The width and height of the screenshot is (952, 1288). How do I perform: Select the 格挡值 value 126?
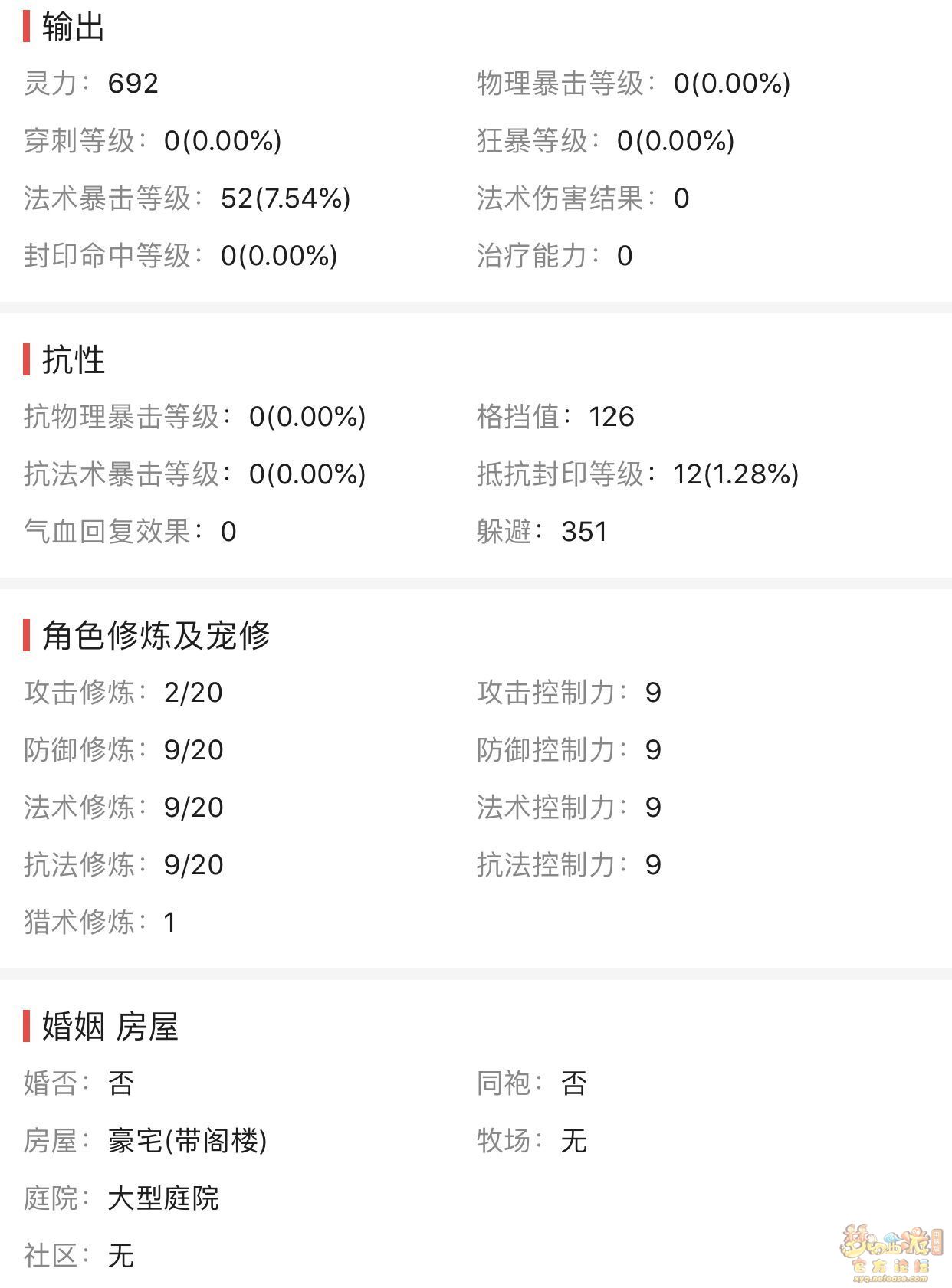[x=611, y=417]
